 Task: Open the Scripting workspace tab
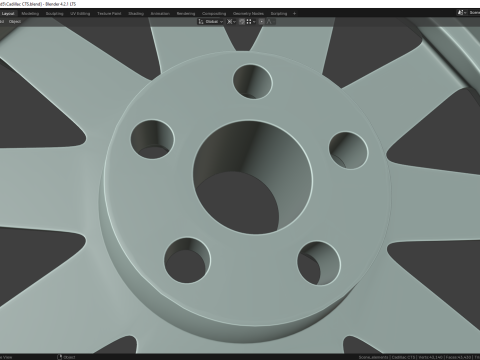click(279, 14)
